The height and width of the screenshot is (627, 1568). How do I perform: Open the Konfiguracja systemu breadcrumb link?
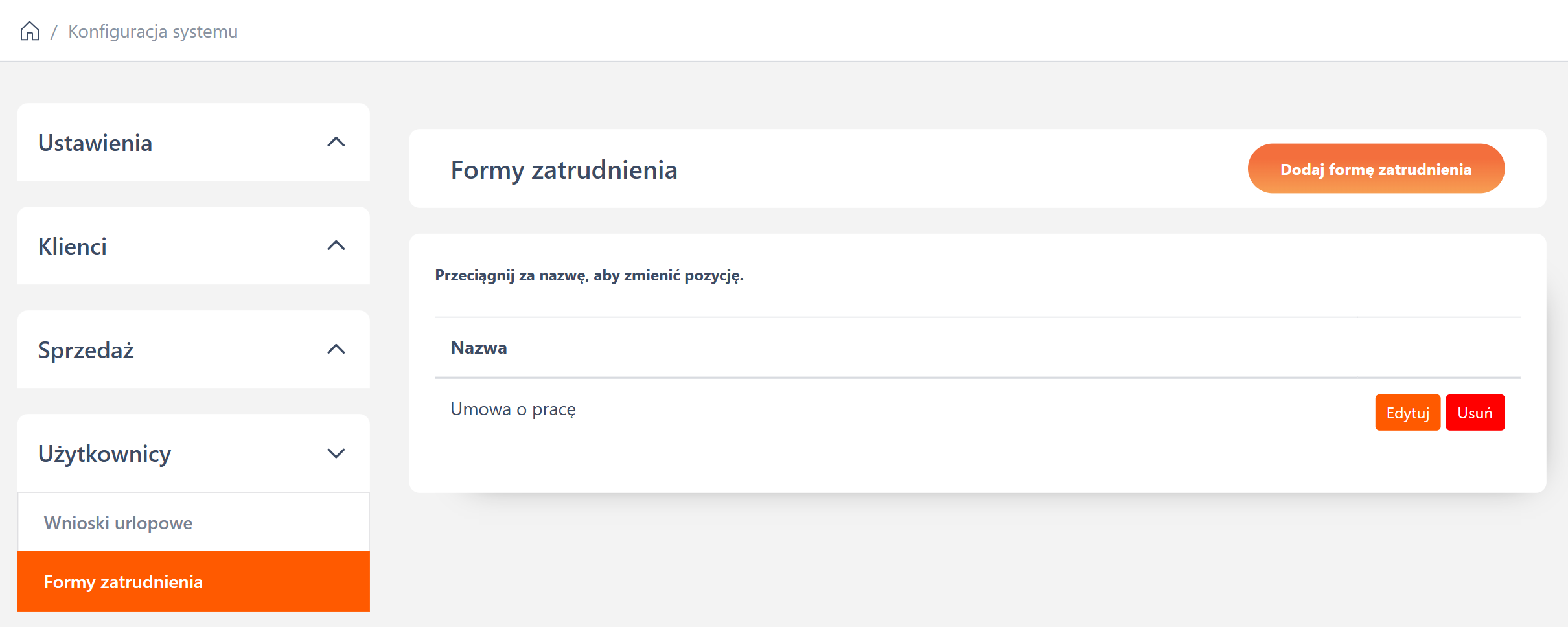coord(153,31)
